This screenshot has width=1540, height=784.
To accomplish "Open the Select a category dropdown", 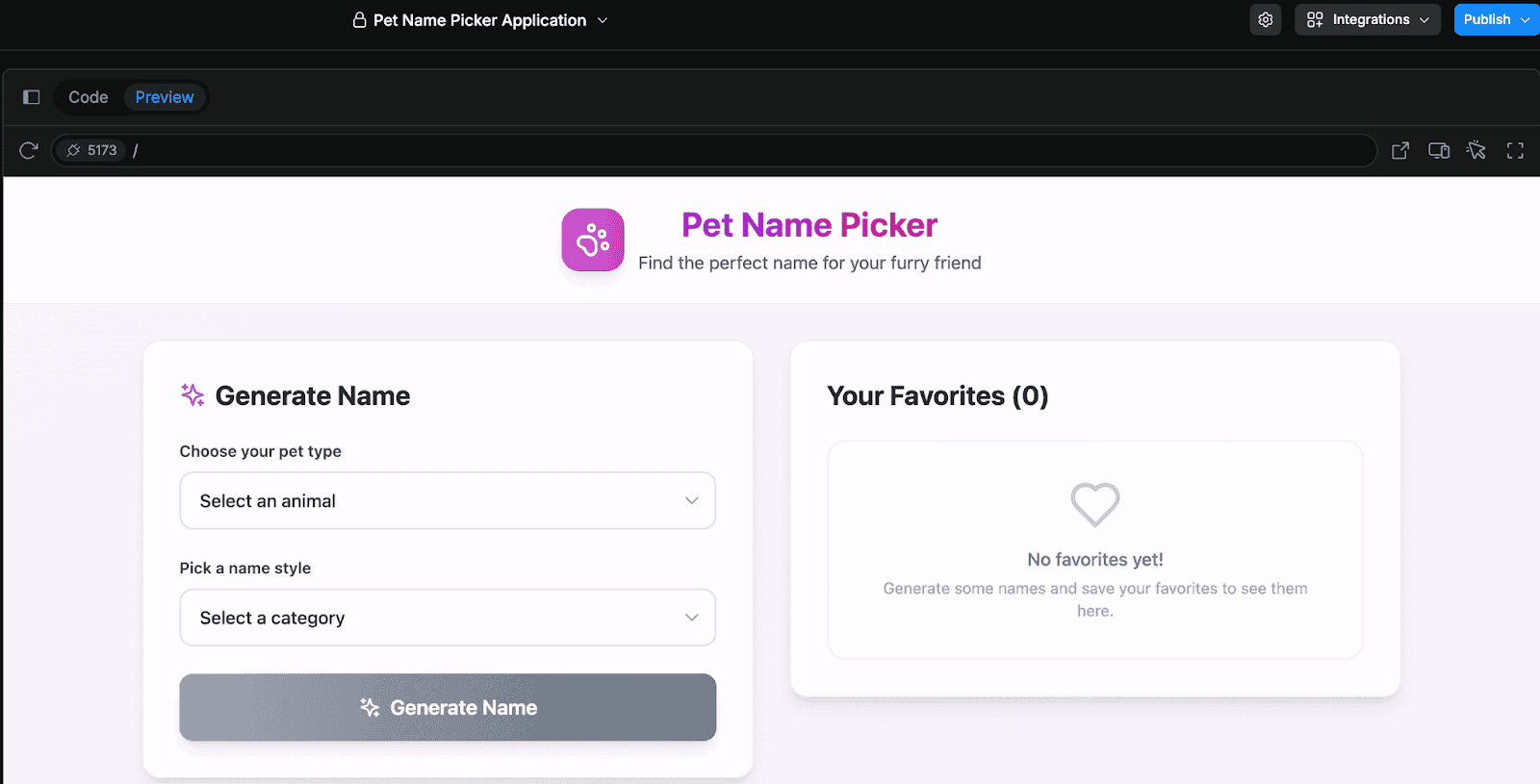I will [x=448, y=618].
